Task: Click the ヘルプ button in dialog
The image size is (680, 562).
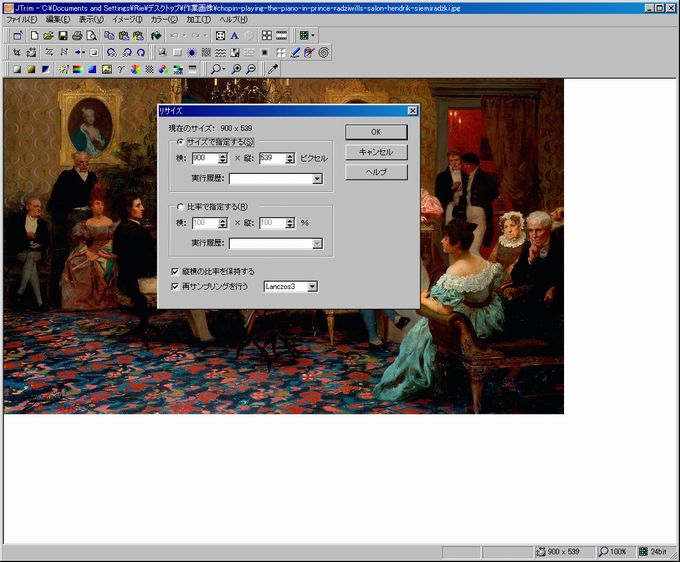Action: pyautogui.click(x=376, y=172)
